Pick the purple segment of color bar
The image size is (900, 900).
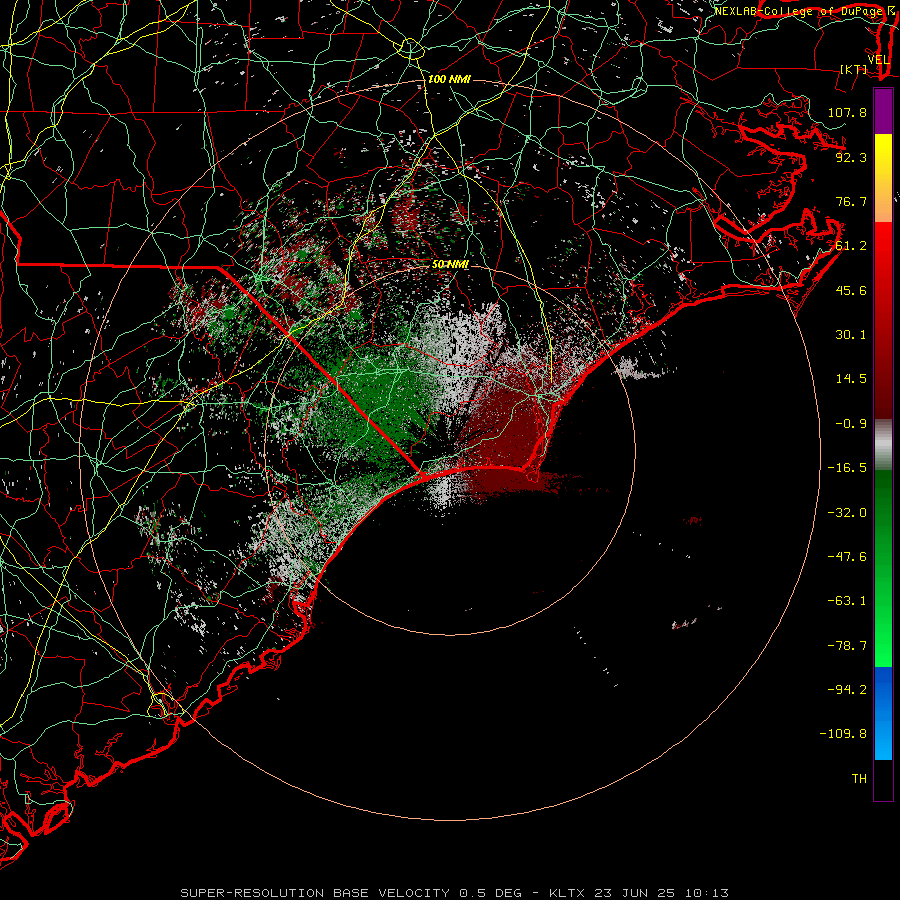pos(883,111)
